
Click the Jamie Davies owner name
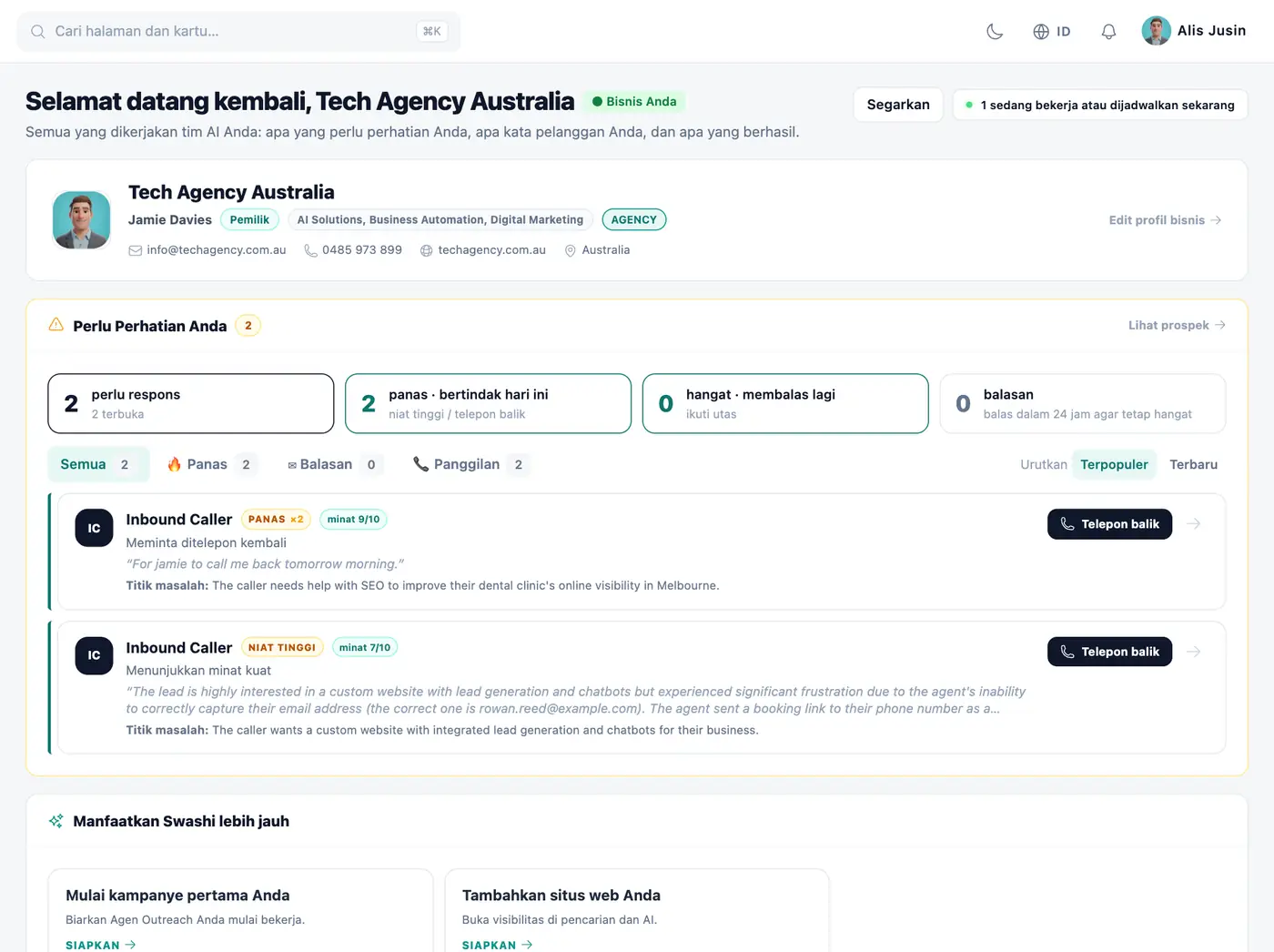coord(170,219)
